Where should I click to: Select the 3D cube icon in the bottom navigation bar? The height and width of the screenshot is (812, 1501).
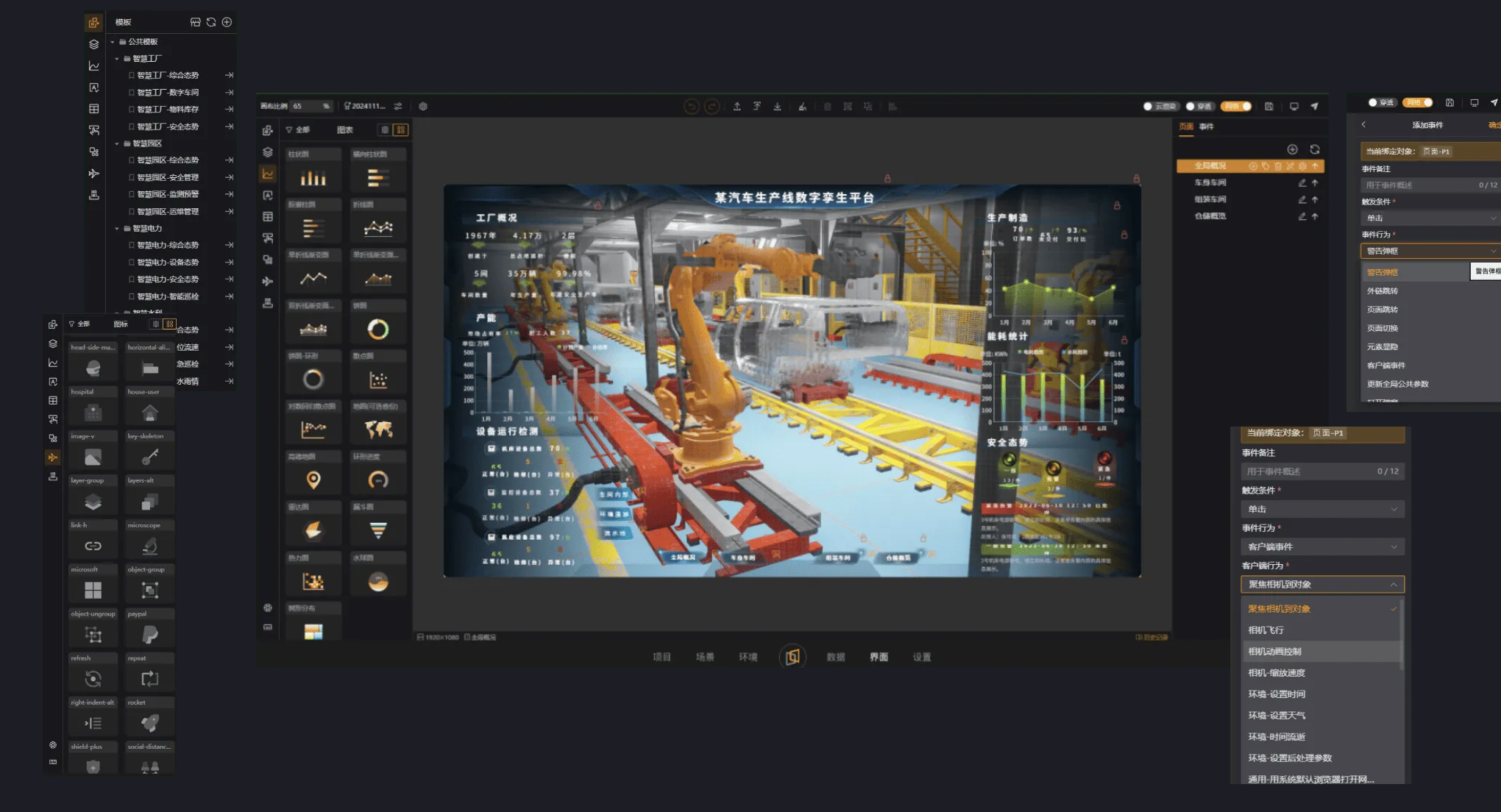pos(792,657)
